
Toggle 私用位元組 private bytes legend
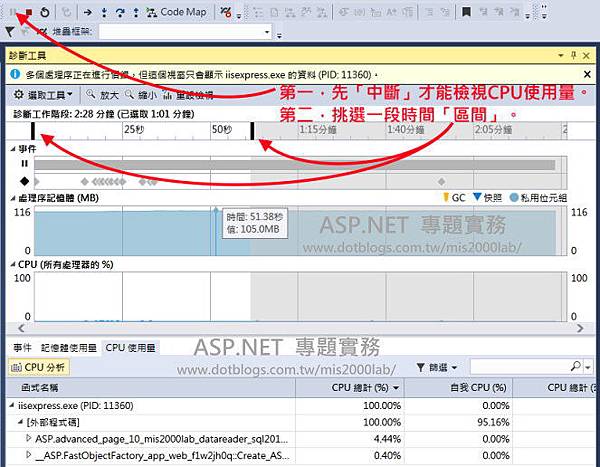(x=538, y=198)
